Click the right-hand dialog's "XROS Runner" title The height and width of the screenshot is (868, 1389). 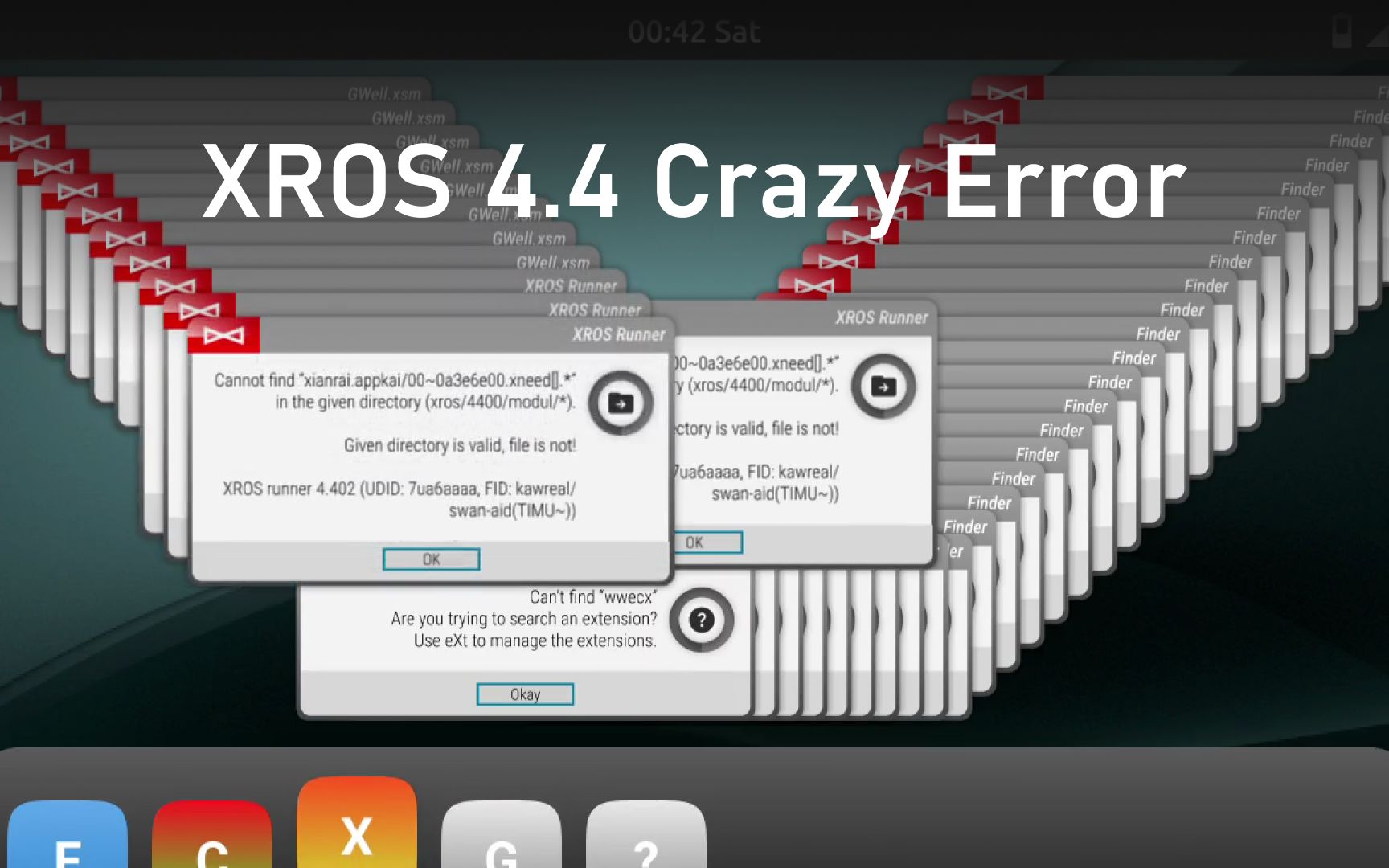[881, 317]
